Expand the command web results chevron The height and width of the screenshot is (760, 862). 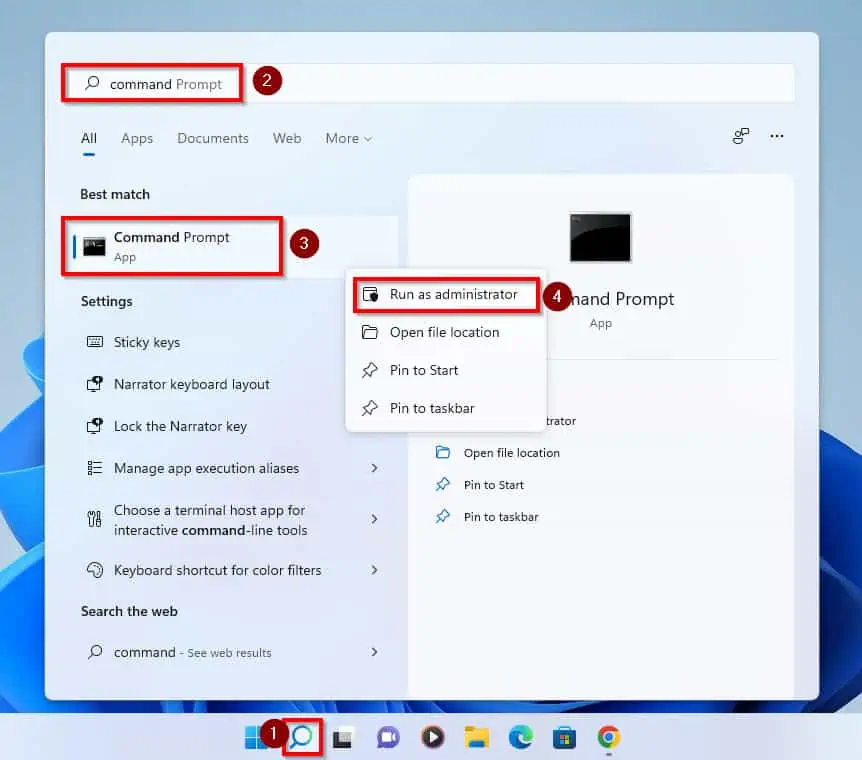(x=374, y=652)
